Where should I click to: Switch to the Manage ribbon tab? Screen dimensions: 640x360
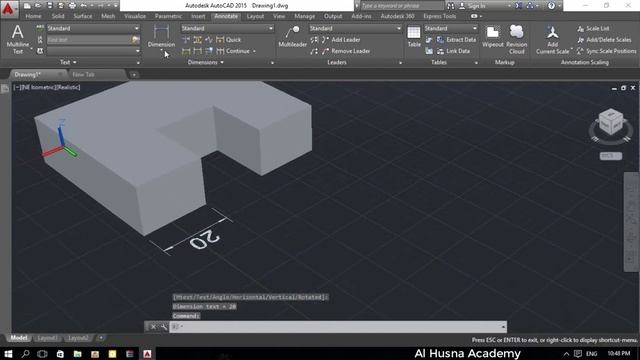click(304, 16)
